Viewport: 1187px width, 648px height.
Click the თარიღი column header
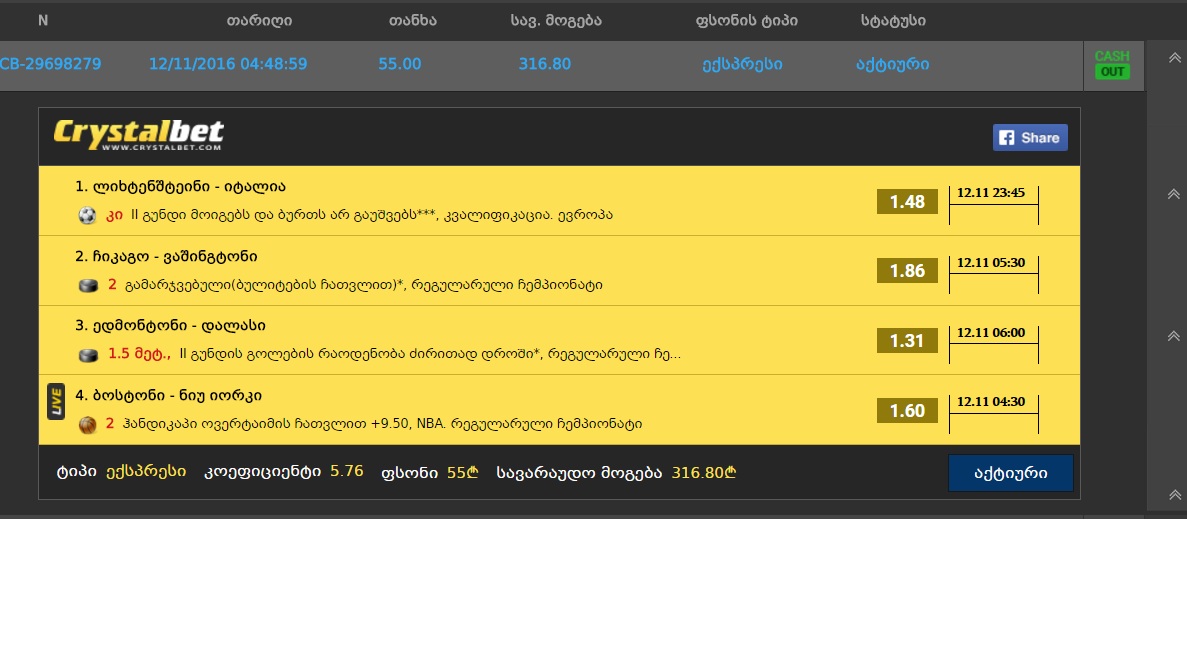tap(260, 20)
